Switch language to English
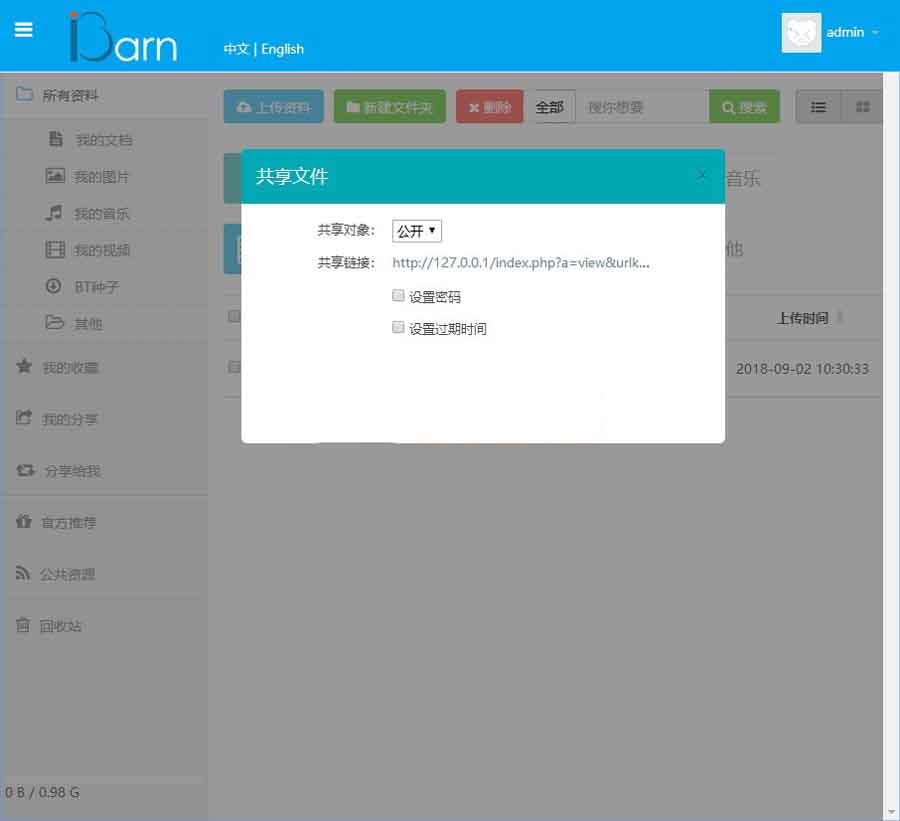Image resolution: width=900 pixels, height=821 pixels. 282,49
